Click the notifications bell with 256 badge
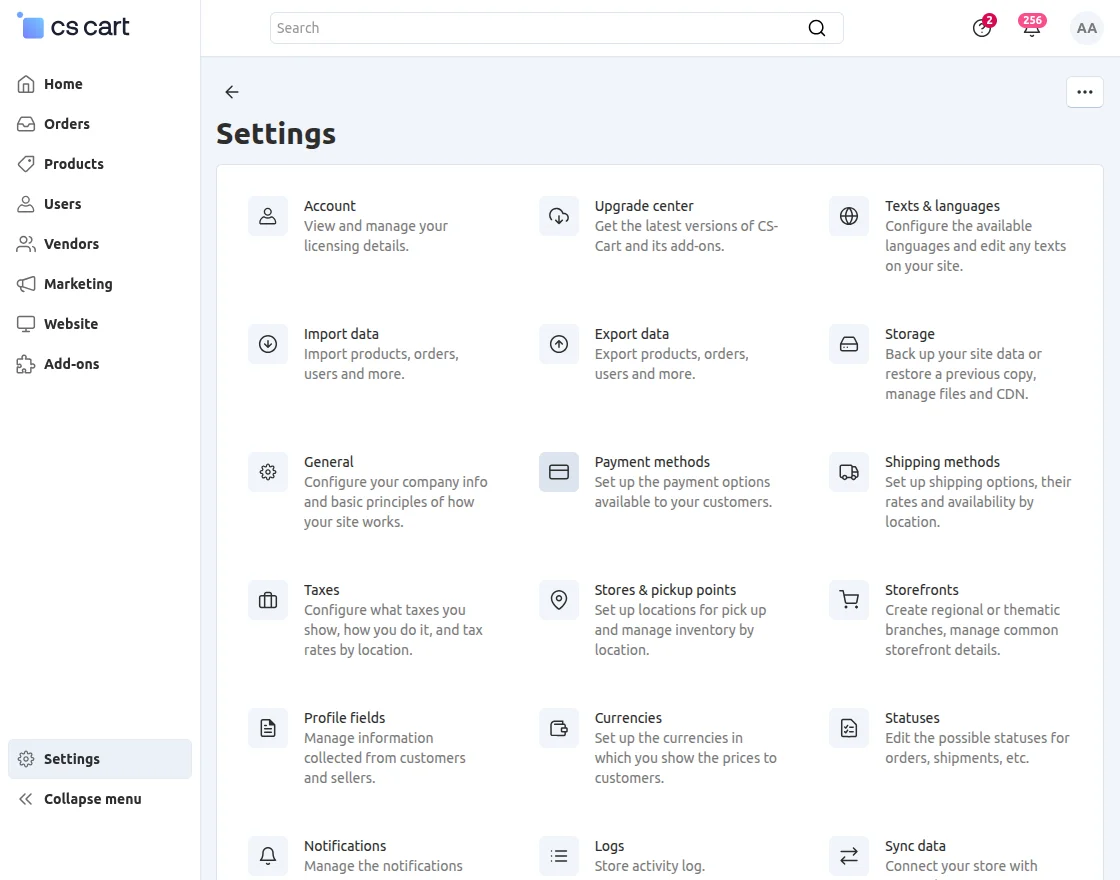The height and width of the screenshot is (880, 1120). 1031,28
